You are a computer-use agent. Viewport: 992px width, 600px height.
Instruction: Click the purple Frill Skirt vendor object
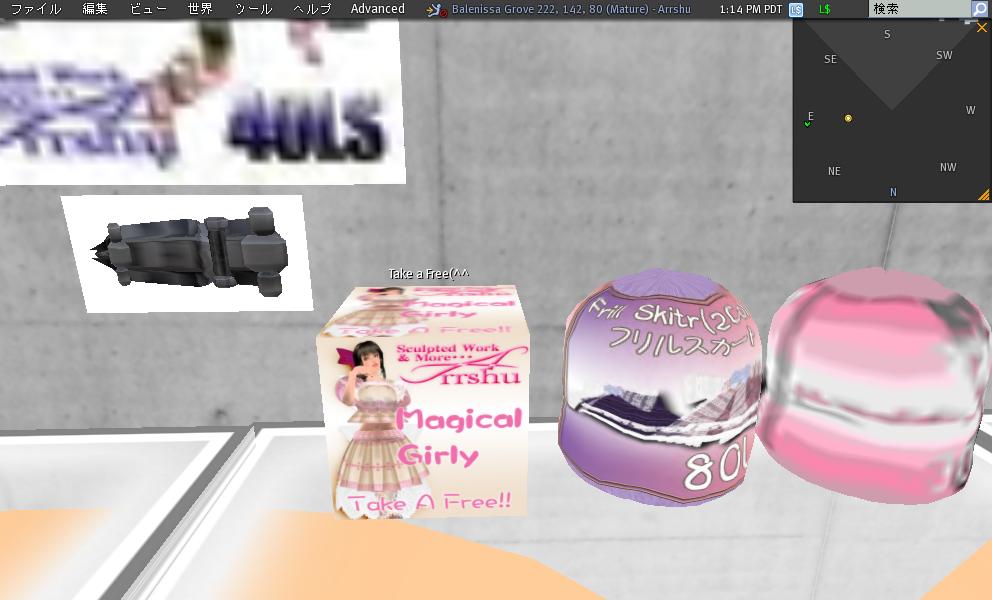click(x=661, y=387)
